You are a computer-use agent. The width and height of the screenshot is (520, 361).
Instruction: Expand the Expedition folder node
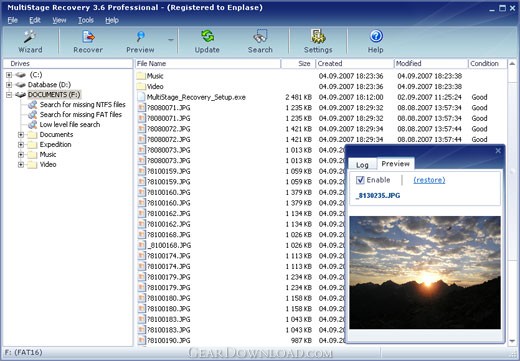click(x=21, y=145)
